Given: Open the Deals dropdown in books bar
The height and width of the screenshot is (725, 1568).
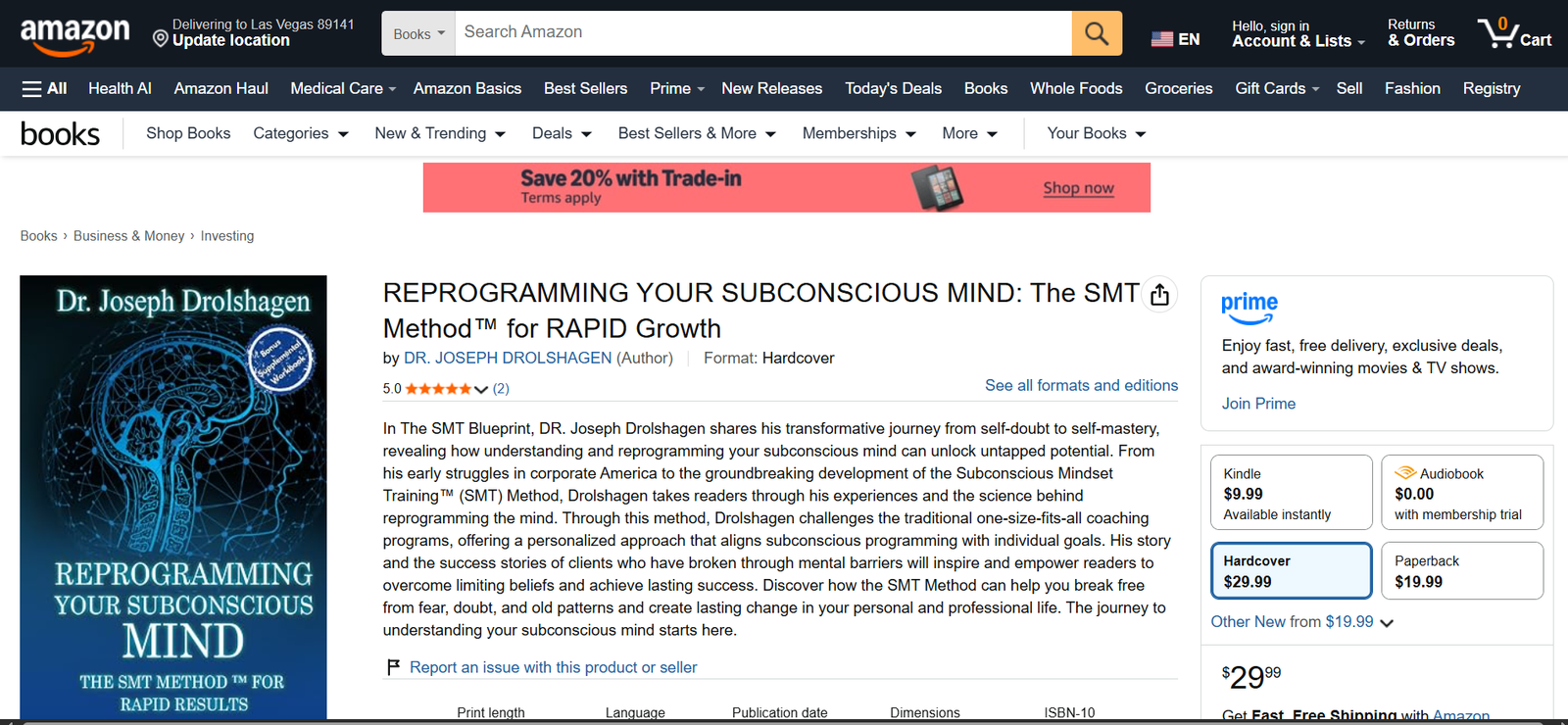Looking at the screenshot, I should click(562, 133).
